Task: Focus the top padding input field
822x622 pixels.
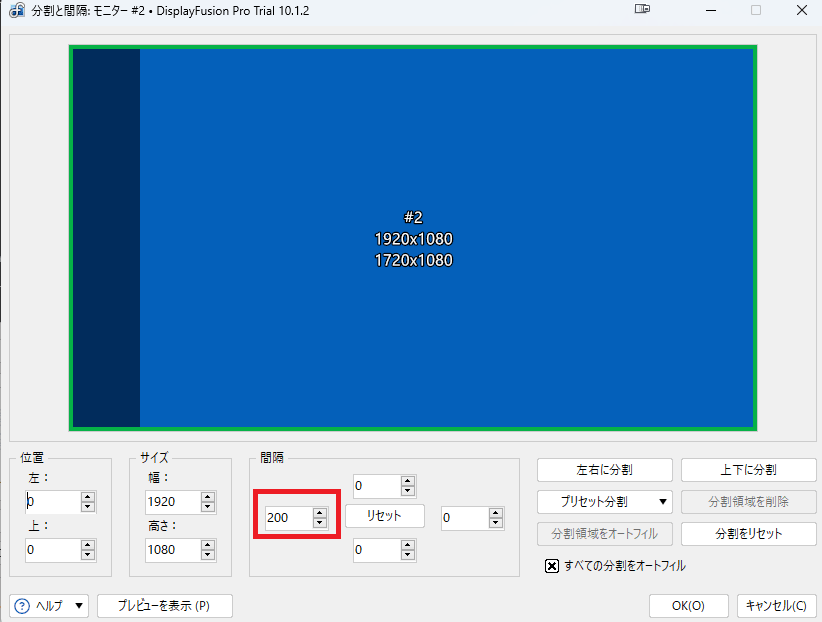Action: point(377,486)
